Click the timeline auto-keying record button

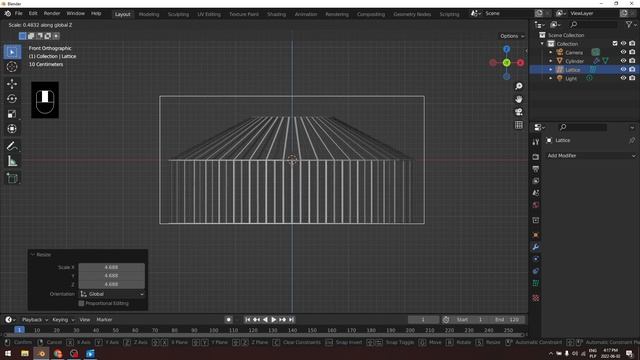(229, 320)
